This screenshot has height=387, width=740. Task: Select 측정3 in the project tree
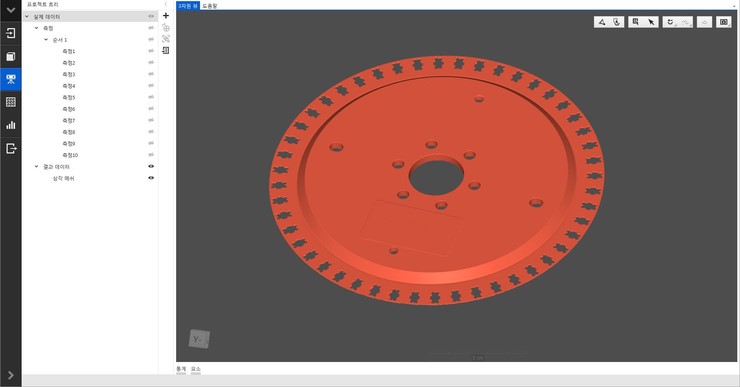click(69, 74)
